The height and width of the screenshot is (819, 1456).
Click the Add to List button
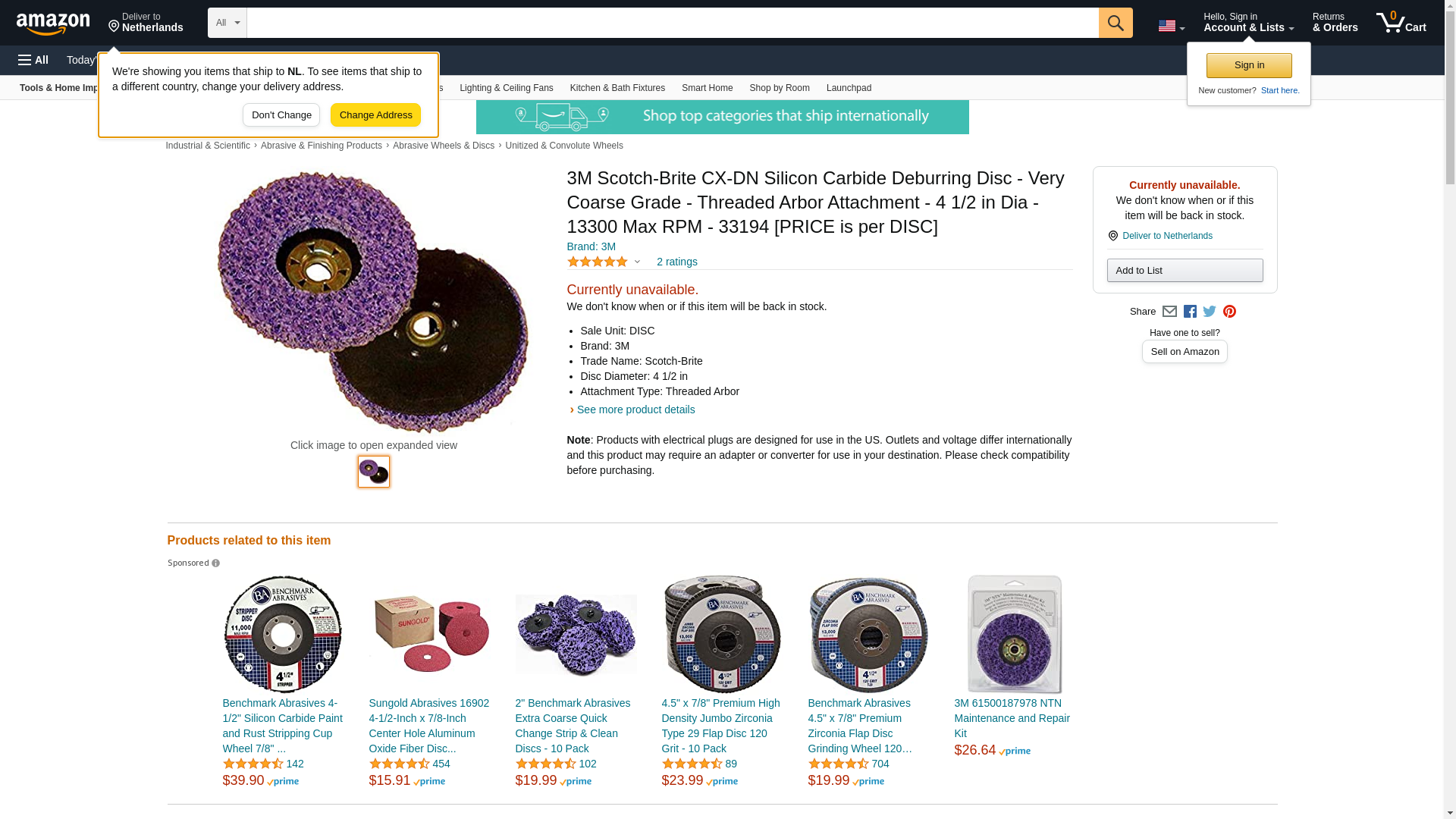(x=1185, y=271)
